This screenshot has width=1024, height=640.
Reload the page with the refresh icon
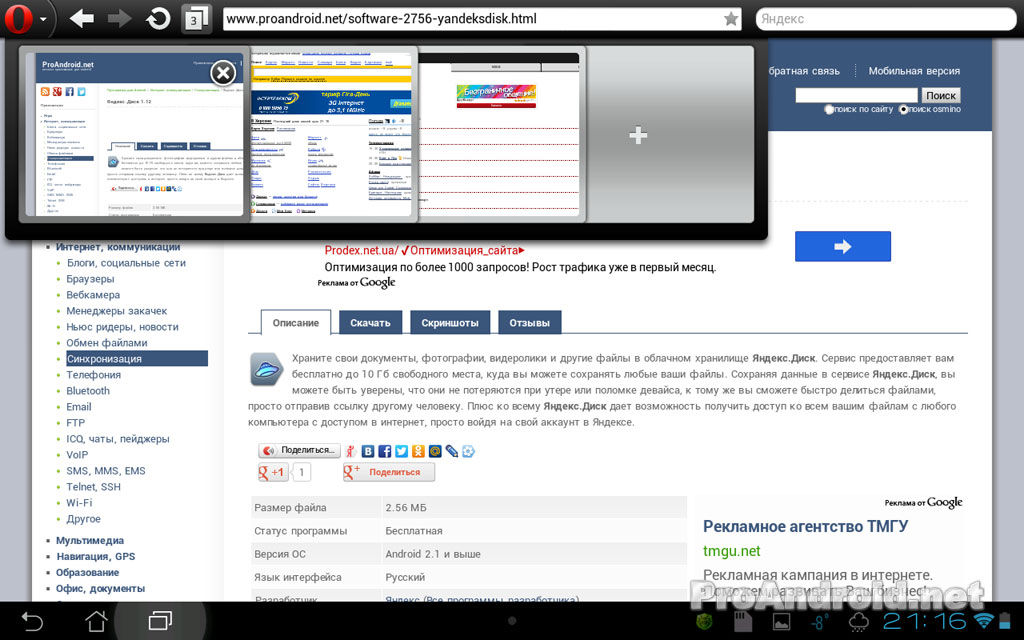point(157,18)
